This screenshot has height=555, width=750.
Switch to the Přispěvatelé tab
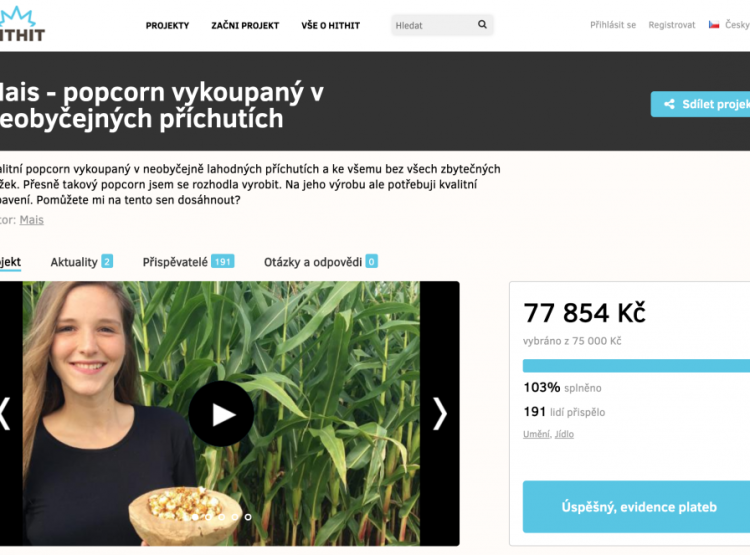point(188,262)
